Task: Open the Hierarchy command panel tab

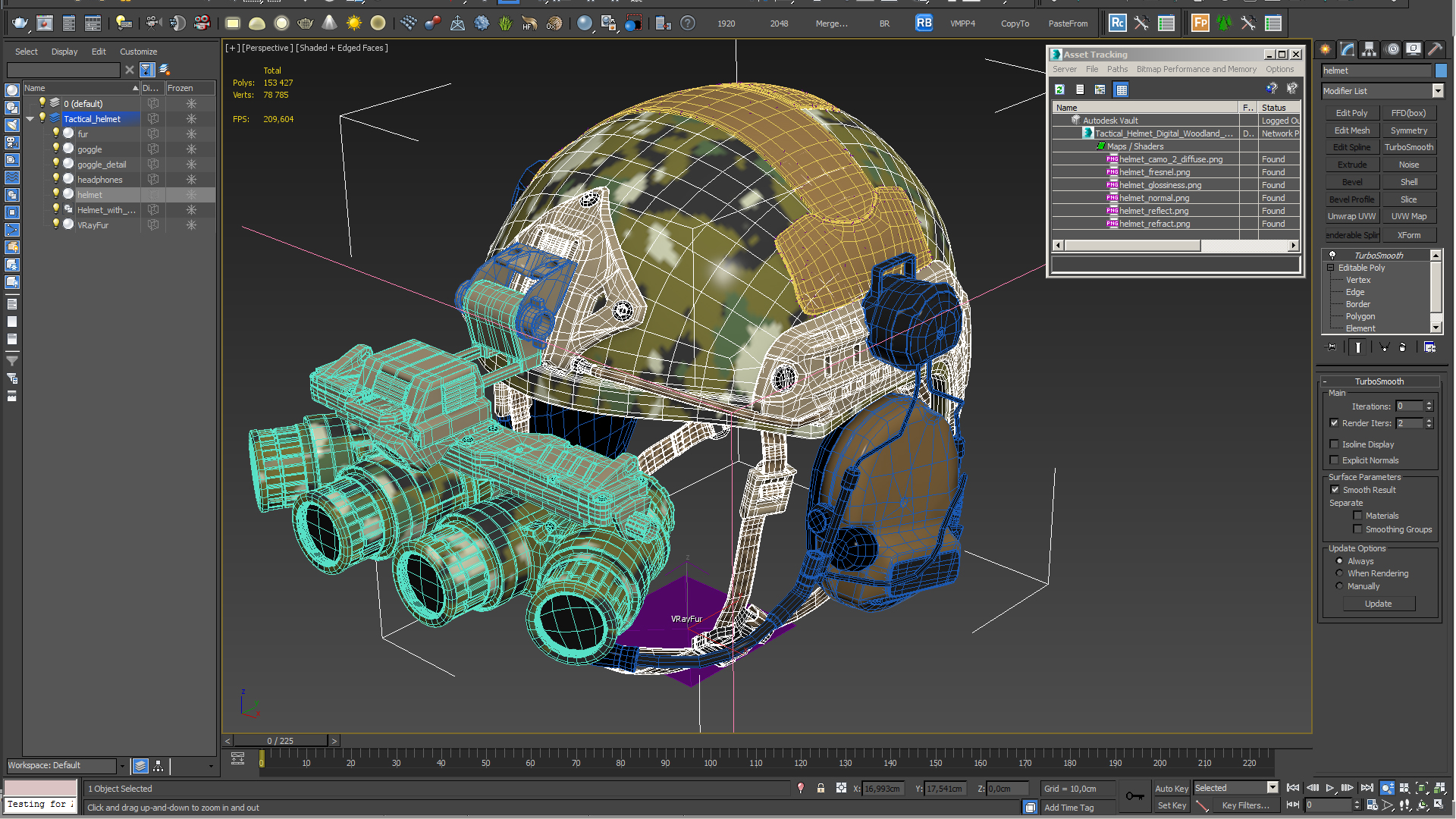Action: coord(1369,49)
